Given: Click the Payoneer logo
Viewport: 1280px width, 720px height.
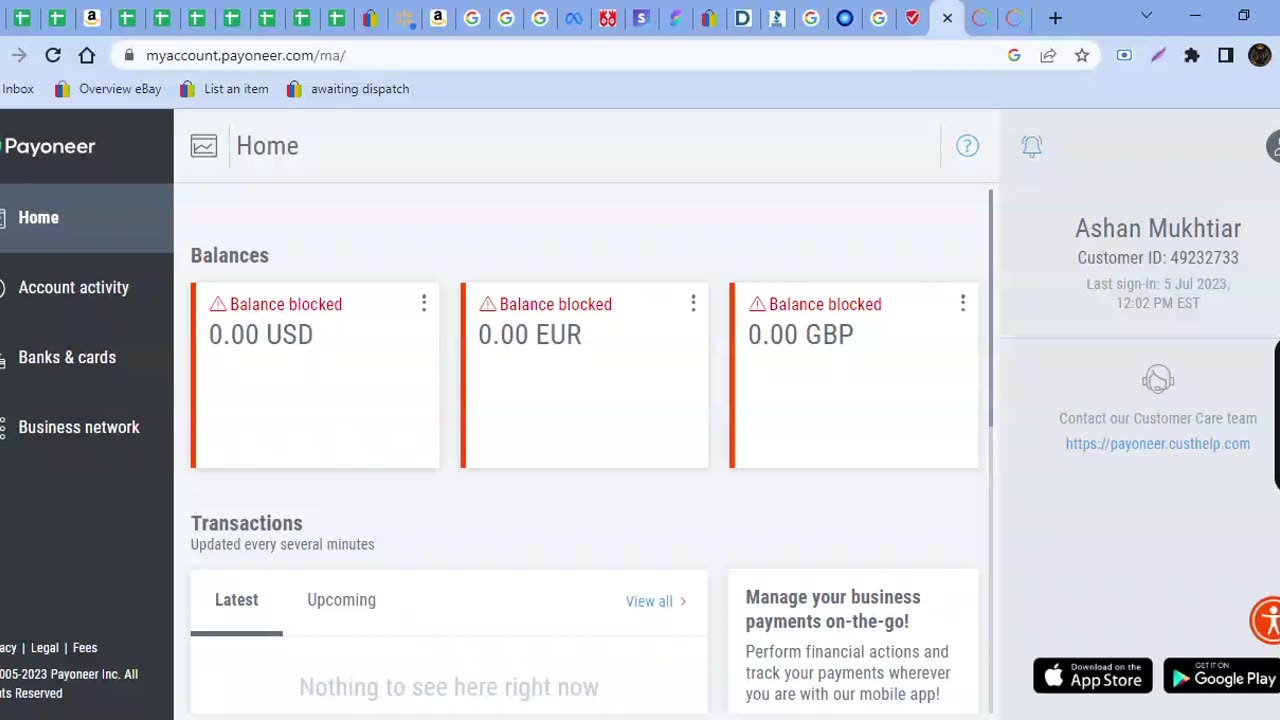Looking at the screenshot, I should (49, 146).
